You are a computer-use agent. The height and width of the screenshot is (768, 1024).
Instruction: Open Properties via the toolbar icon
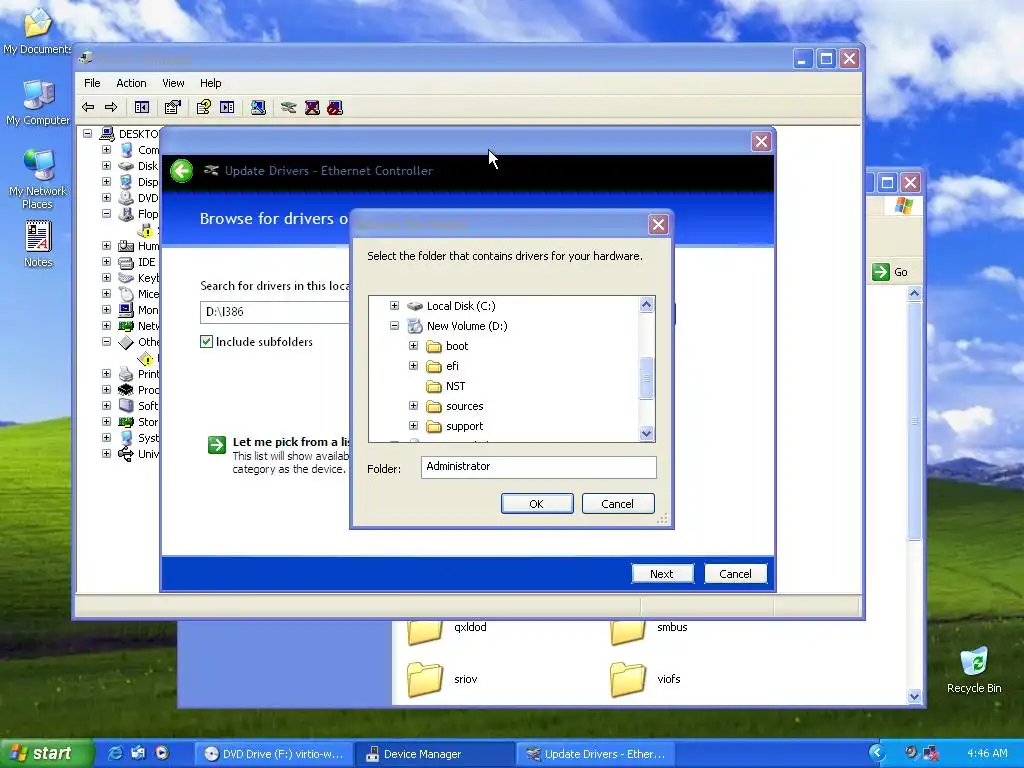coord(172,107)
